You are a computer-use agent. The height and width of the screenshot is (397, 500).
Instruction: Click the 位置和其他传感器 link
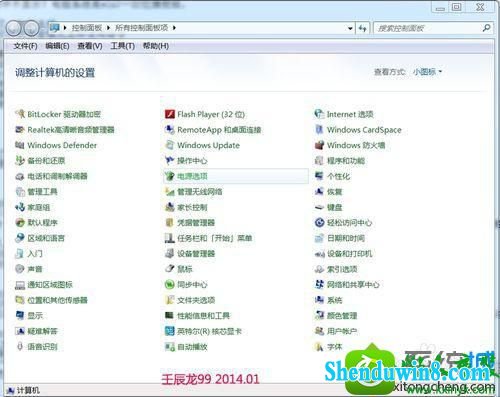pyautogui.click(x=57, y=300)
